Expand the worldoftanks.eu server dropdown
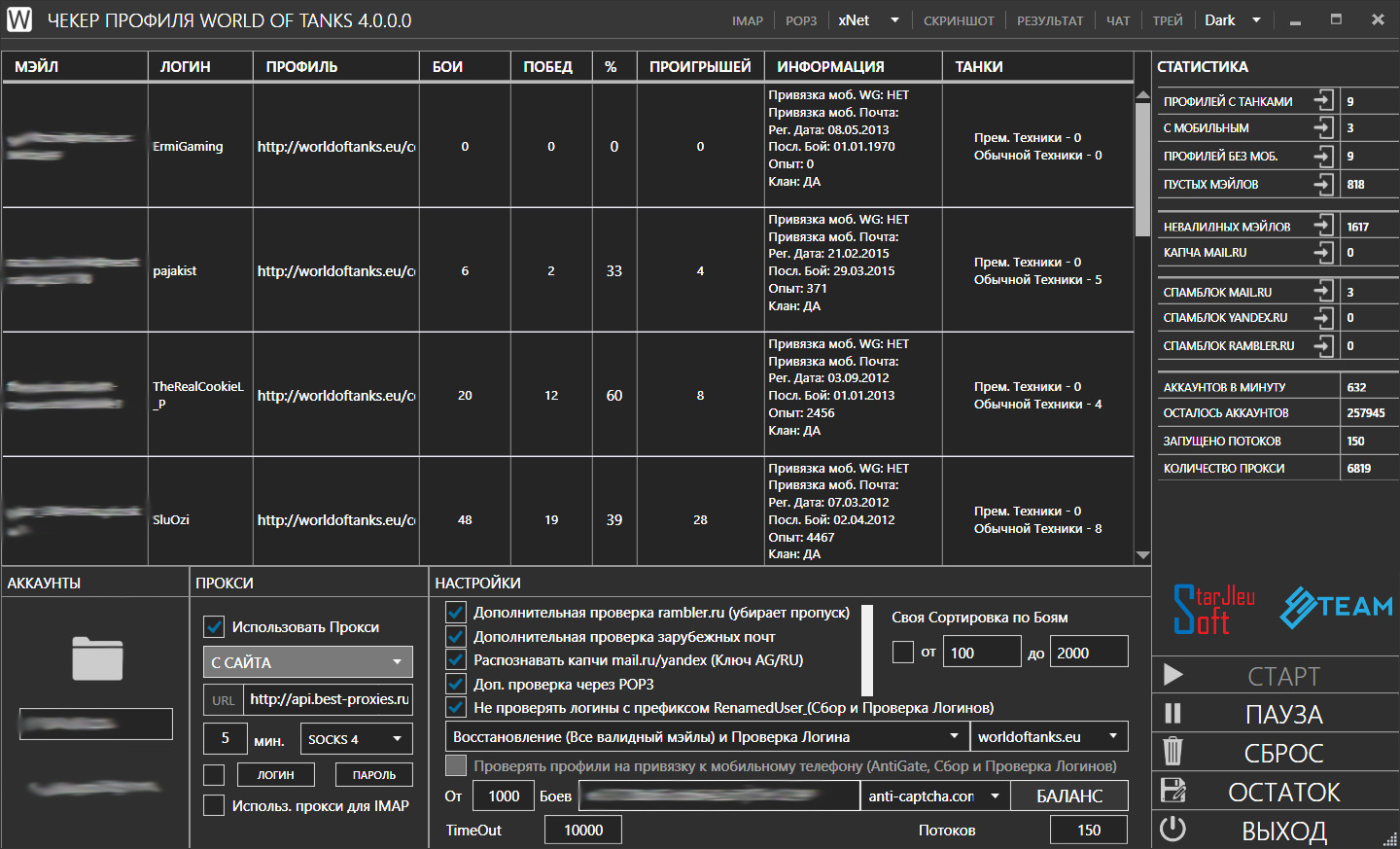 (x=1049, y=736)
